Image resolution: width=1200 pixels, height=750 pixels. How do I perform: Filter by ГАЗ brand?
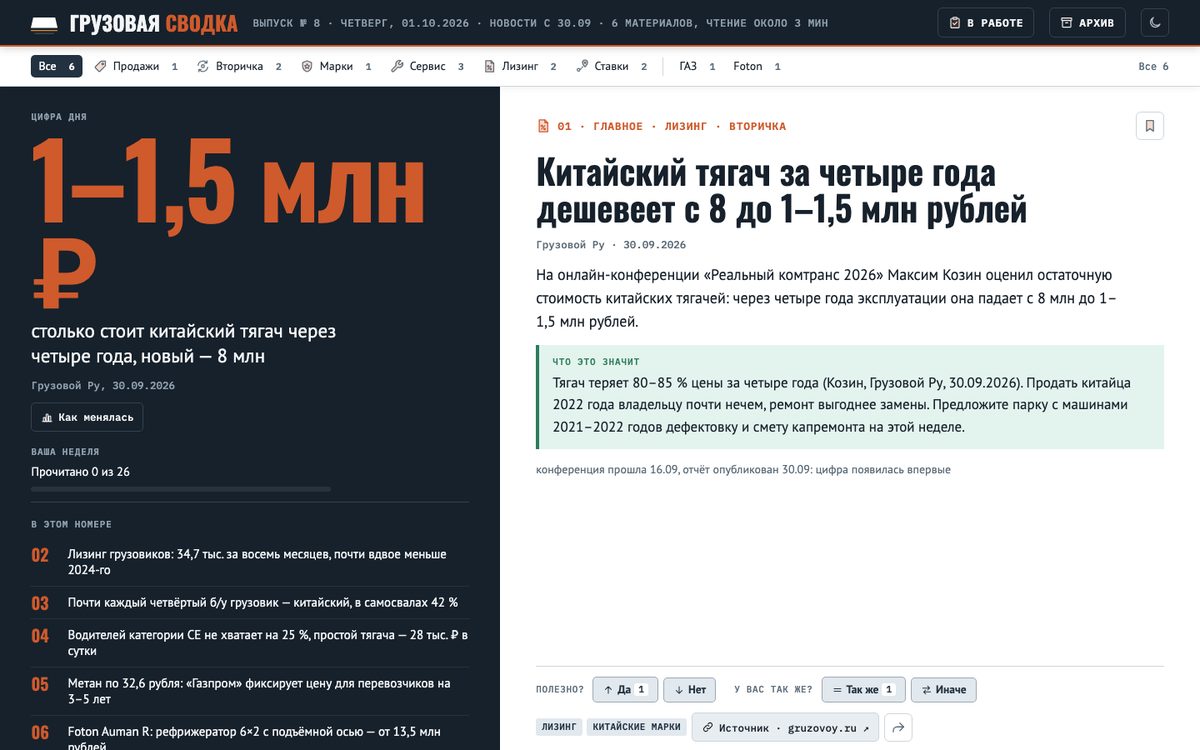click(698, 66)
